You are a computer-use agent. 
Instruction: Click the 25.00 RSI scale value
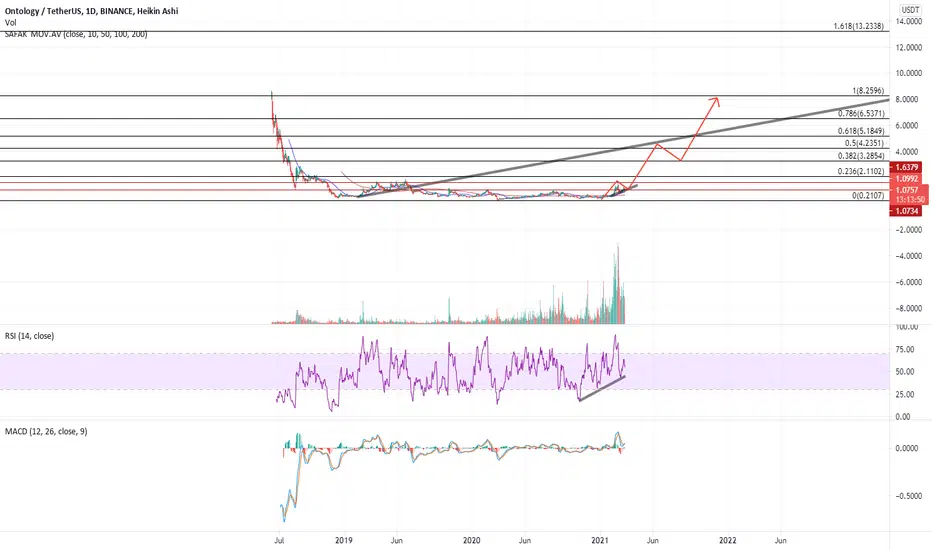[905, 394]
